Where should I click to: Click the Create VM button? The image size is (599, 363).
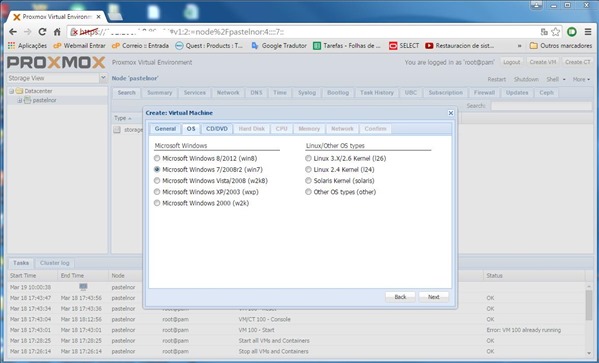pyautogui.click(x=543, y=62)
